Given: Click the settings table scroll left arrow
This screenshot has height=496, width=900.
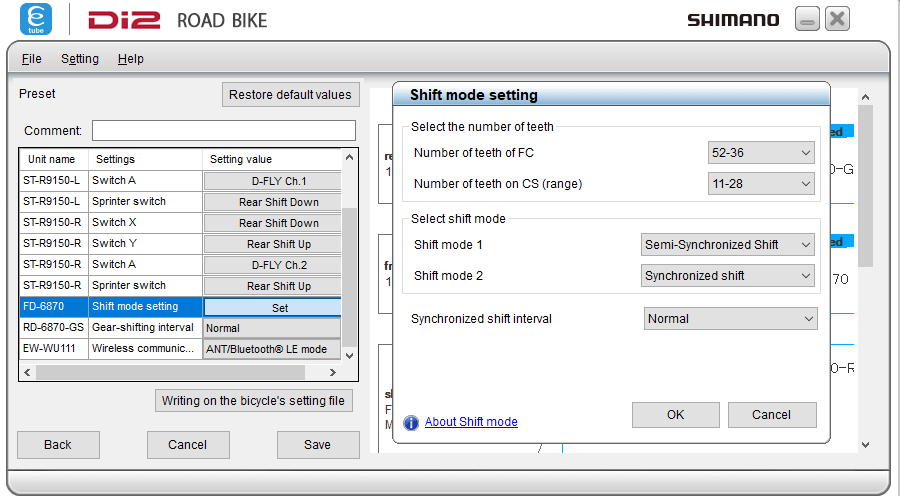Looking at the screenshot, I should tap(27, 372).
